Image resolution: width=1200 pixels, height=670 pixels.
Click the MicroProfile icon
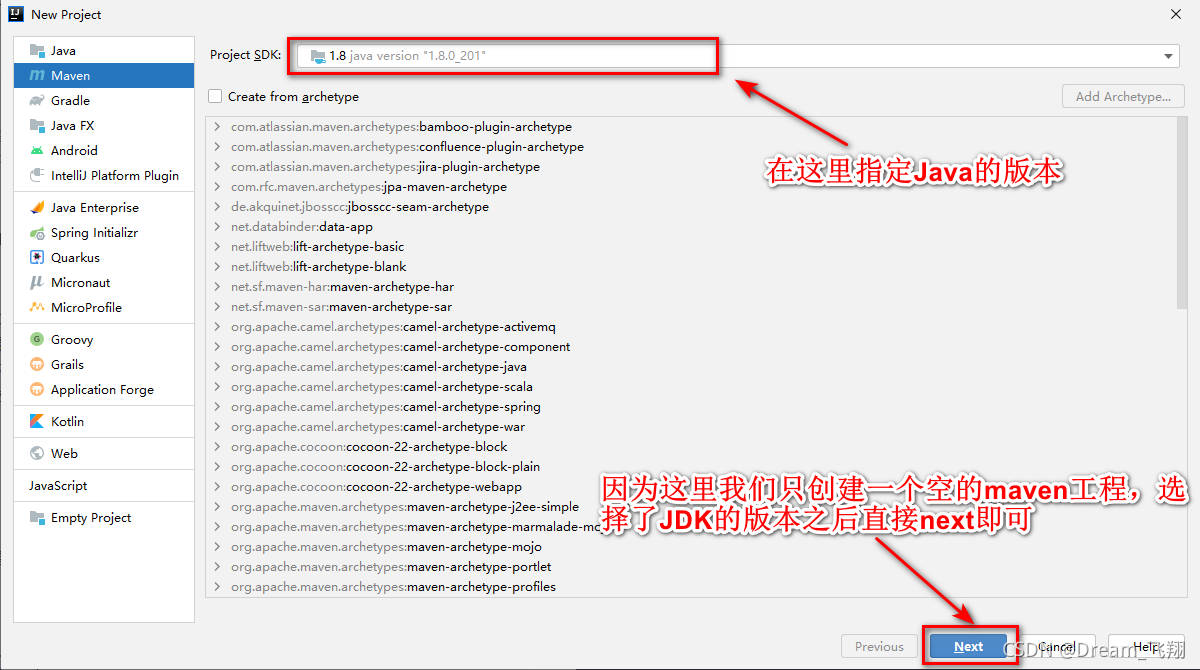click(x=37, y=307)
